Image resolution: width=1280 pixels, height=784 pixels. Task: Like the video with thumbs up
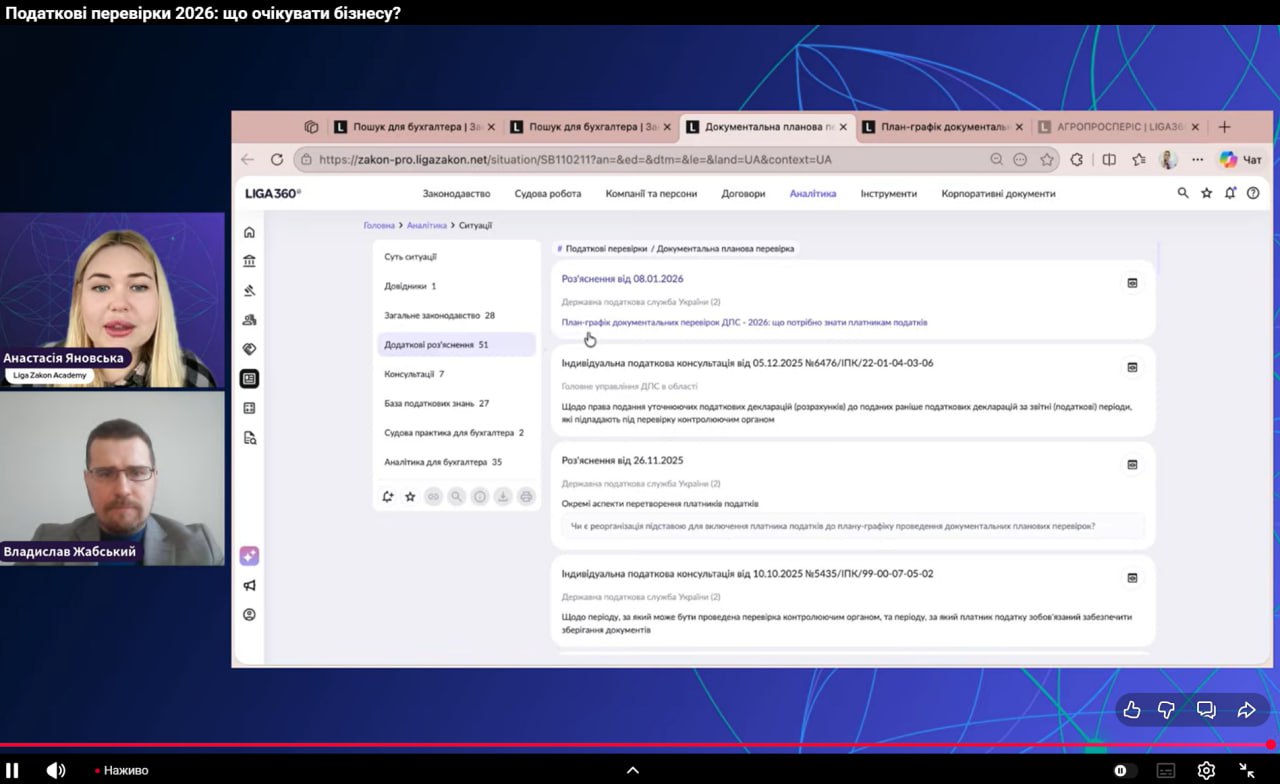[x=1132, y=710]
